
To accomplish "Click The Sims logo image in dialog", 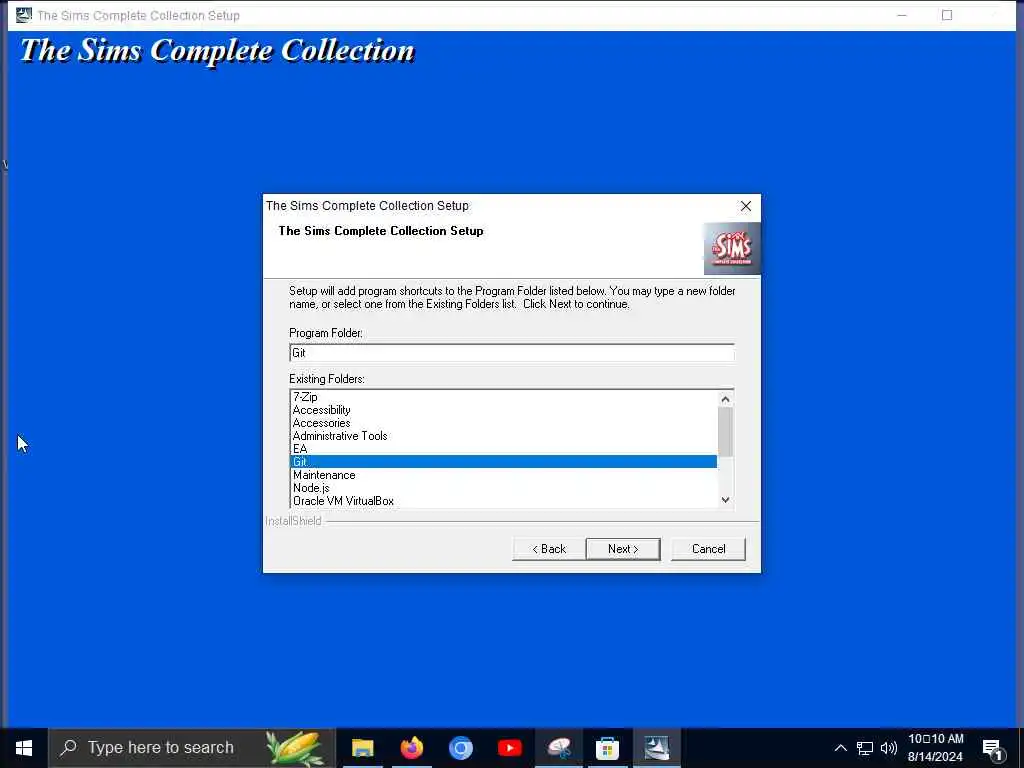I will pyautogui.click(x=732, y=248).
